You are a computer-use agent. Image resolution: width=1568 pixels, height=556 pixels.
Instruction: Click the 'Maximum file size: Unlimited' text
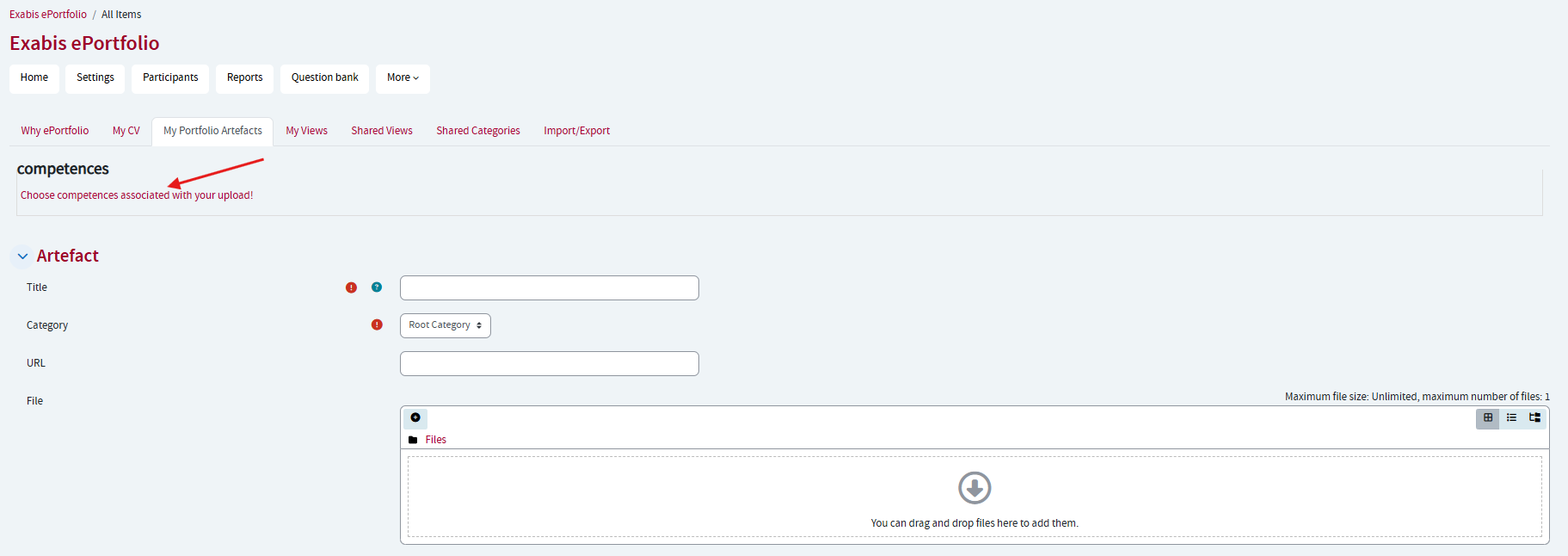point(1350,397)
